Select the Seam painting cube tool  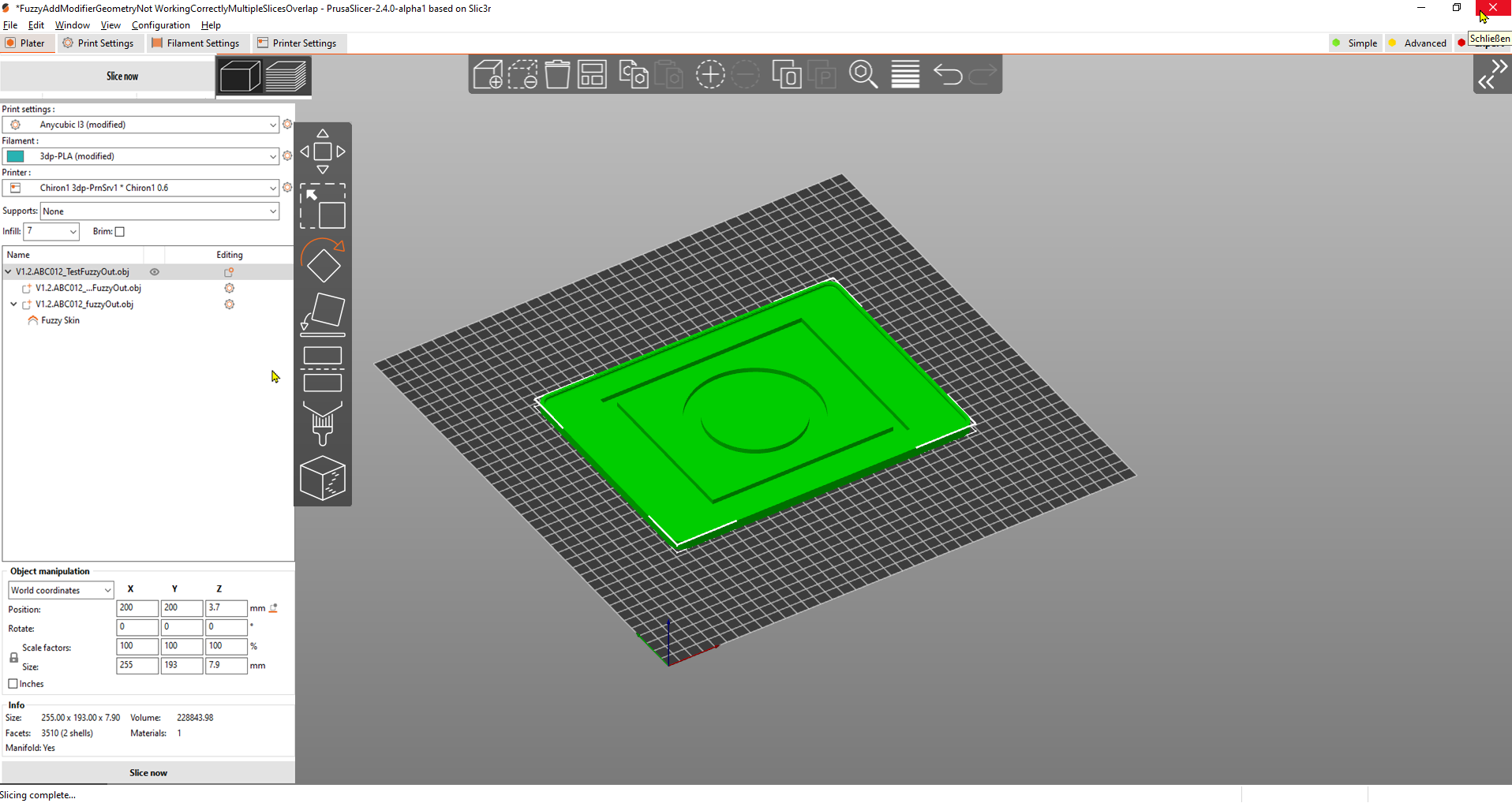point(323,477)
